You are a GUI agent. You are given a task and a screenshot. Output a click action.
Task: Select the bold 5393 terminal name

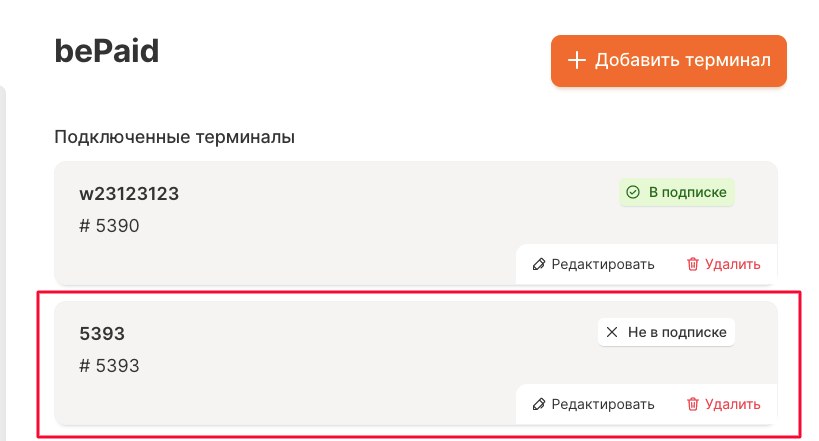[x=102, y=334]
